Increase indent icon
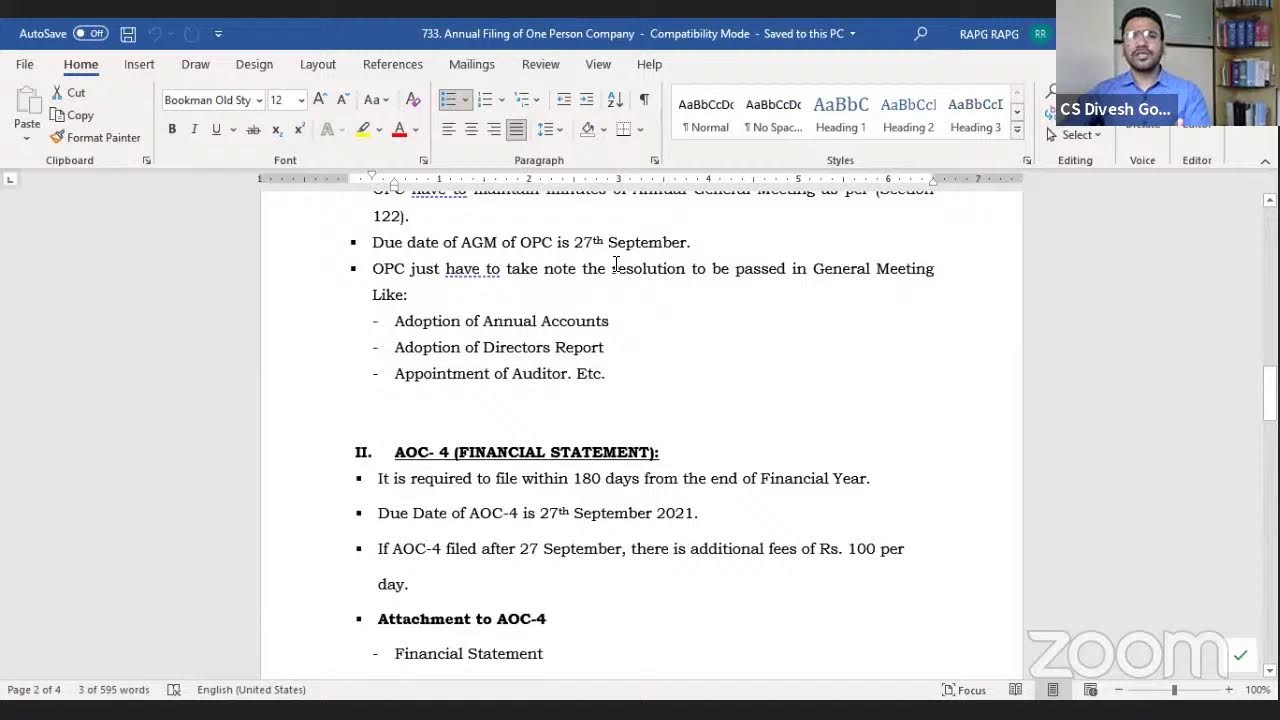Screen dimensions: 1280x720 [586, 99]
